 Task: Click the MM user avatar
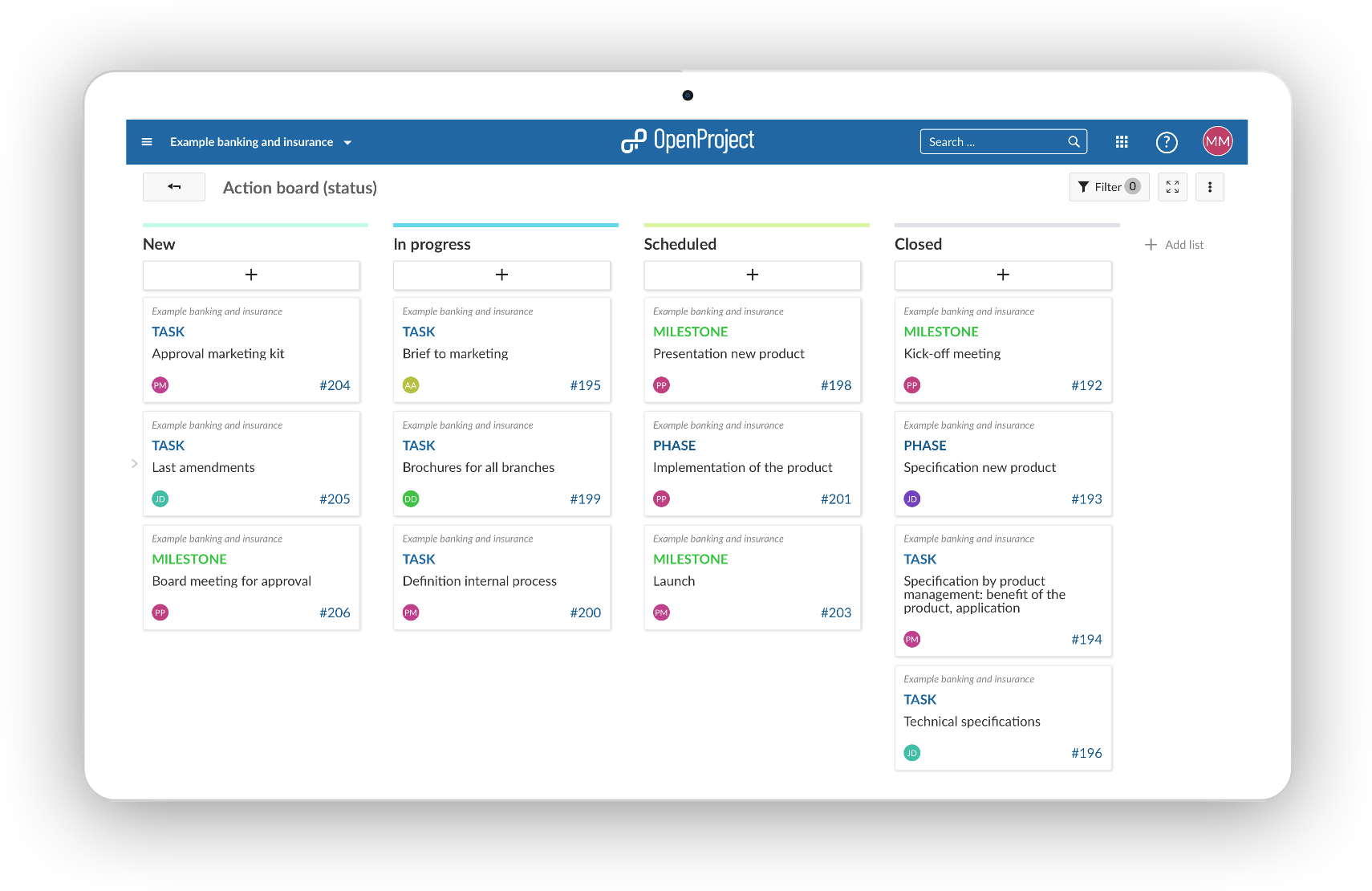[x=1217, y=141]
